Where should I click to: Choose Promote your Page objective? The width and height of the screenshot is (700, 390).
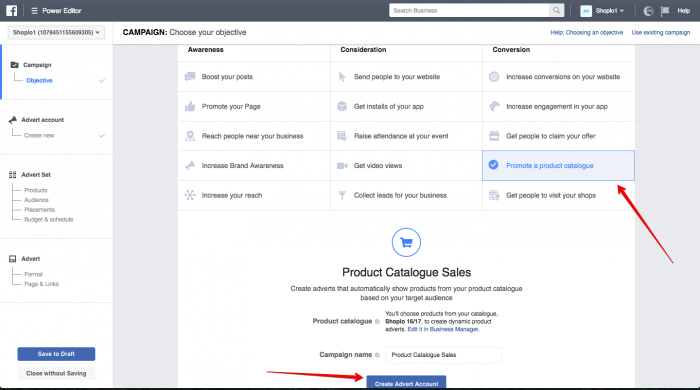pyautogui.click(x=254, y=106)
